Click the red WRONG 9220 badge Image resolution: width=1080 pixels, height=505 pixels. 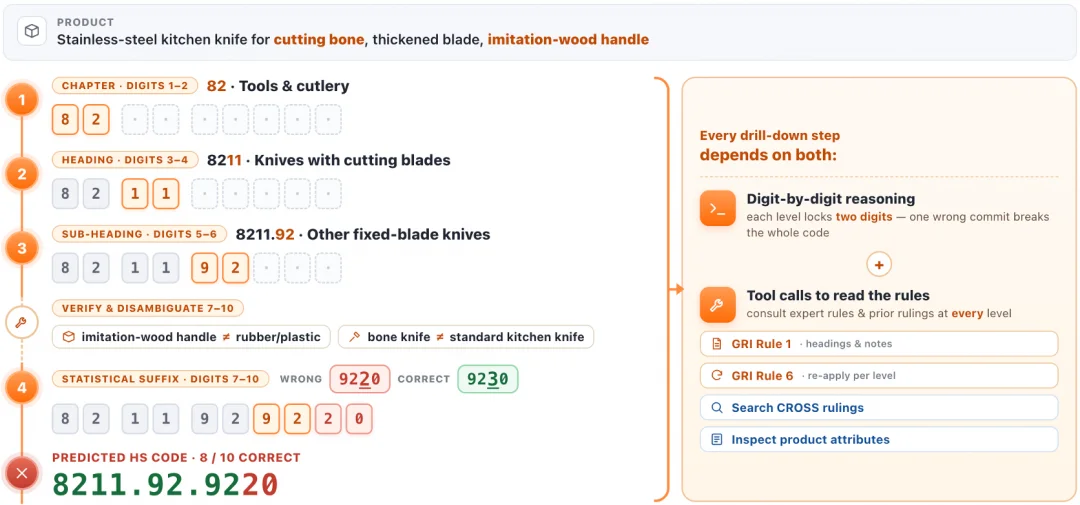(x=360, y=379)
